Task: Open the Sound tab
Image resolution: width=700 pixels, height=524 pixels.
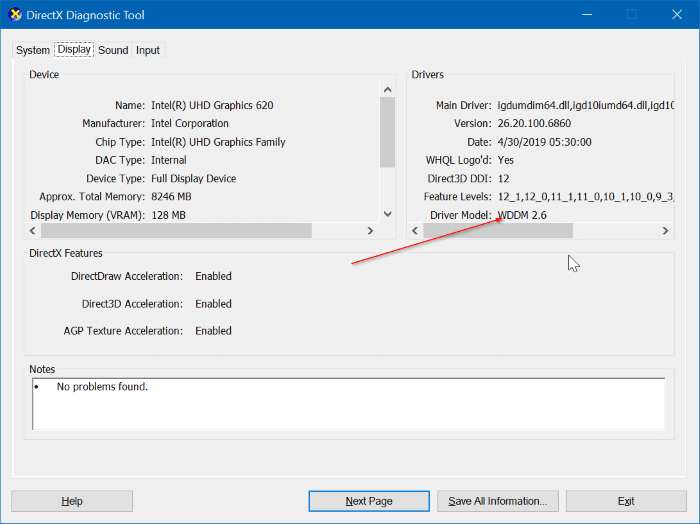Action: pos(113,50)
